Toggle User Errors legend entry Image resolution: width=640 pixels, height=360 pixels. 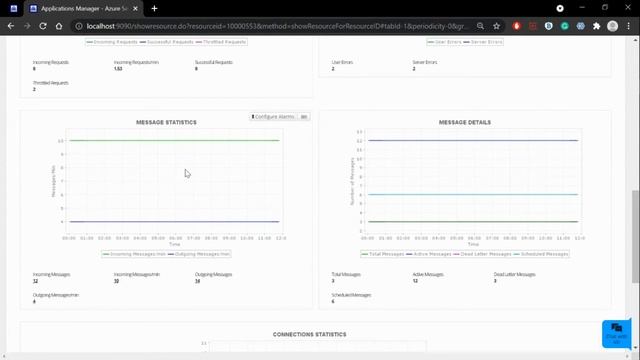click(x=444, y=42)
